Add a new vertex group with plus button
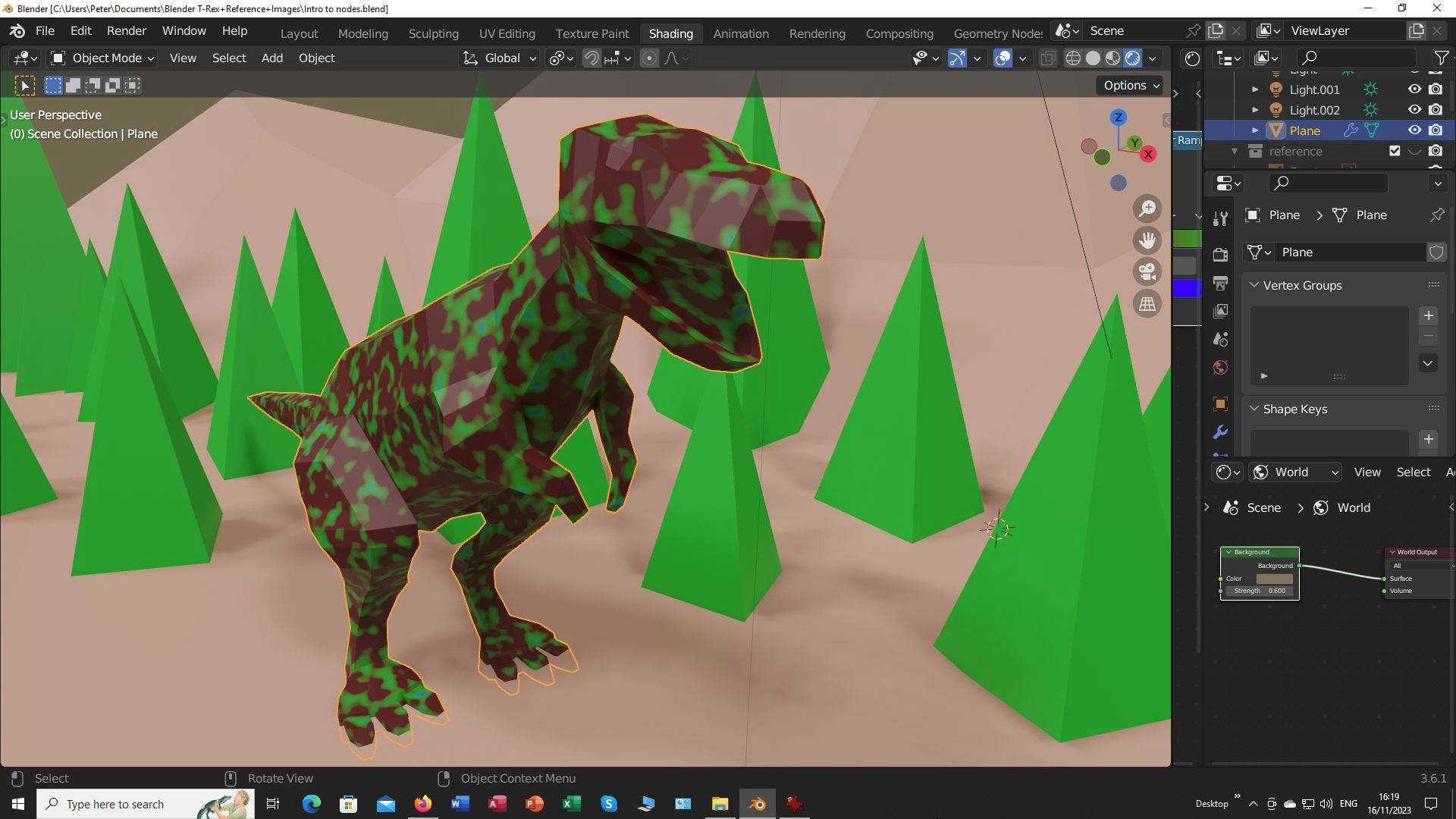This screenshot has width=1456, height=819. [1428, 315]
